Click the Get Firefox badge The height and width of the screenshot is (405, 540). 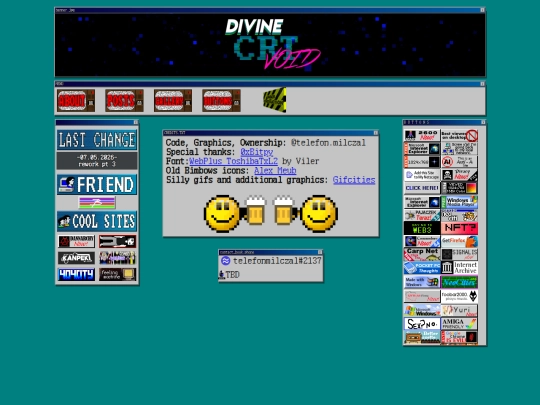[459, 241]
